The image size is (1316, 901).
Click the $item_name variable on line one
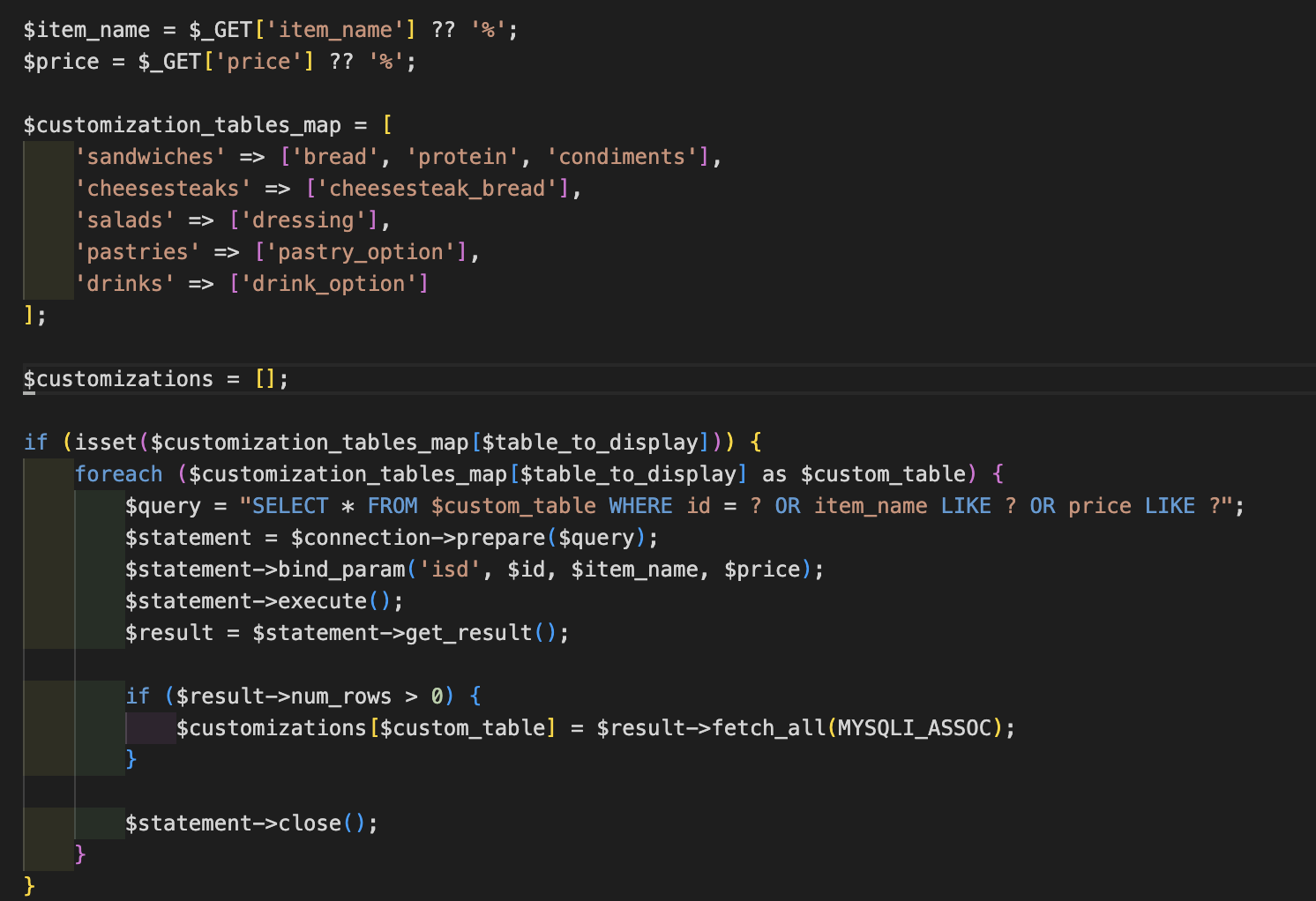(86, 30)
